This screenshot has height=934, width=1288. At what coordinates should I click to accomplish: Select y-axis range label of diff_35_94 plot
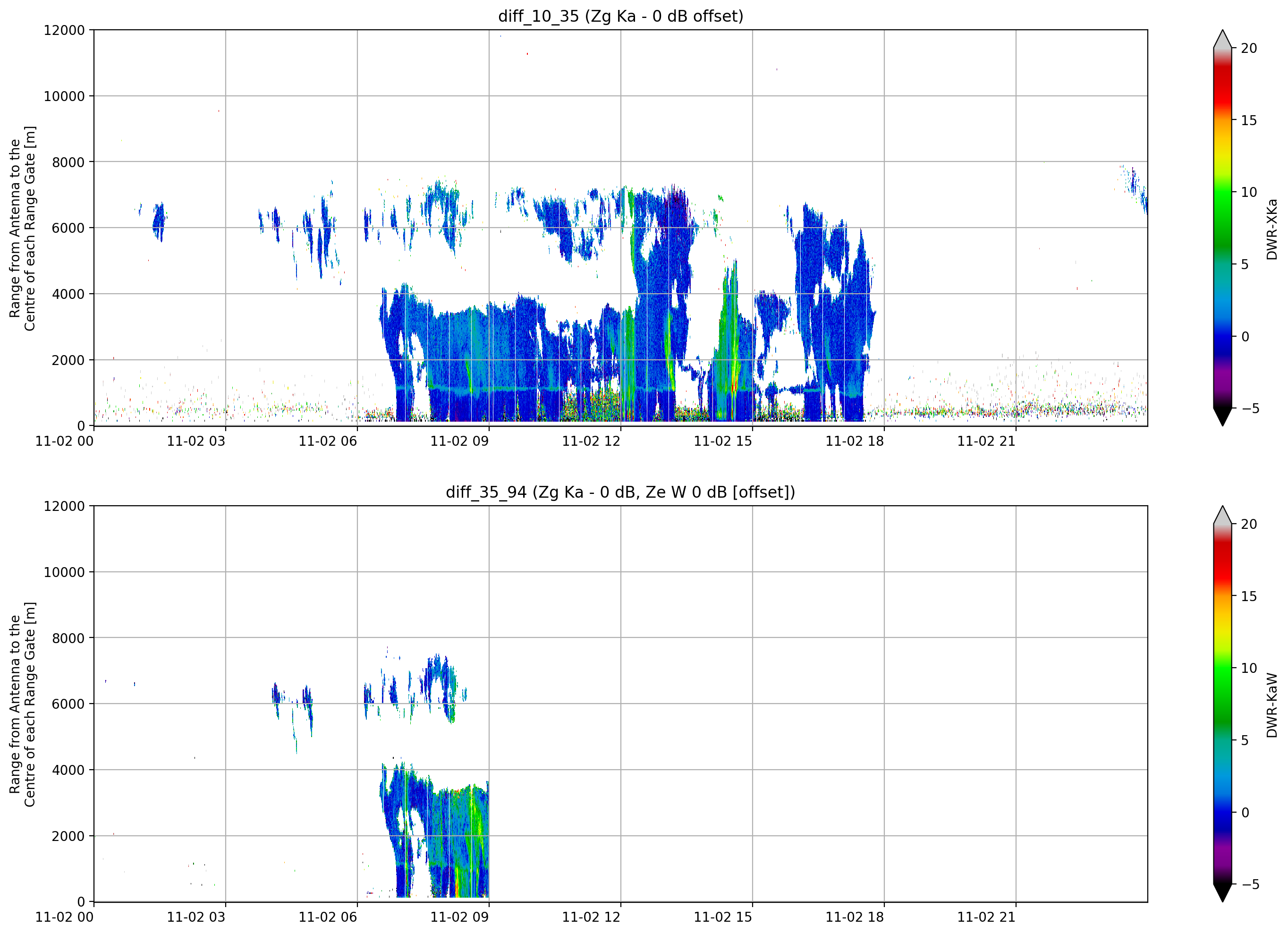23,705
